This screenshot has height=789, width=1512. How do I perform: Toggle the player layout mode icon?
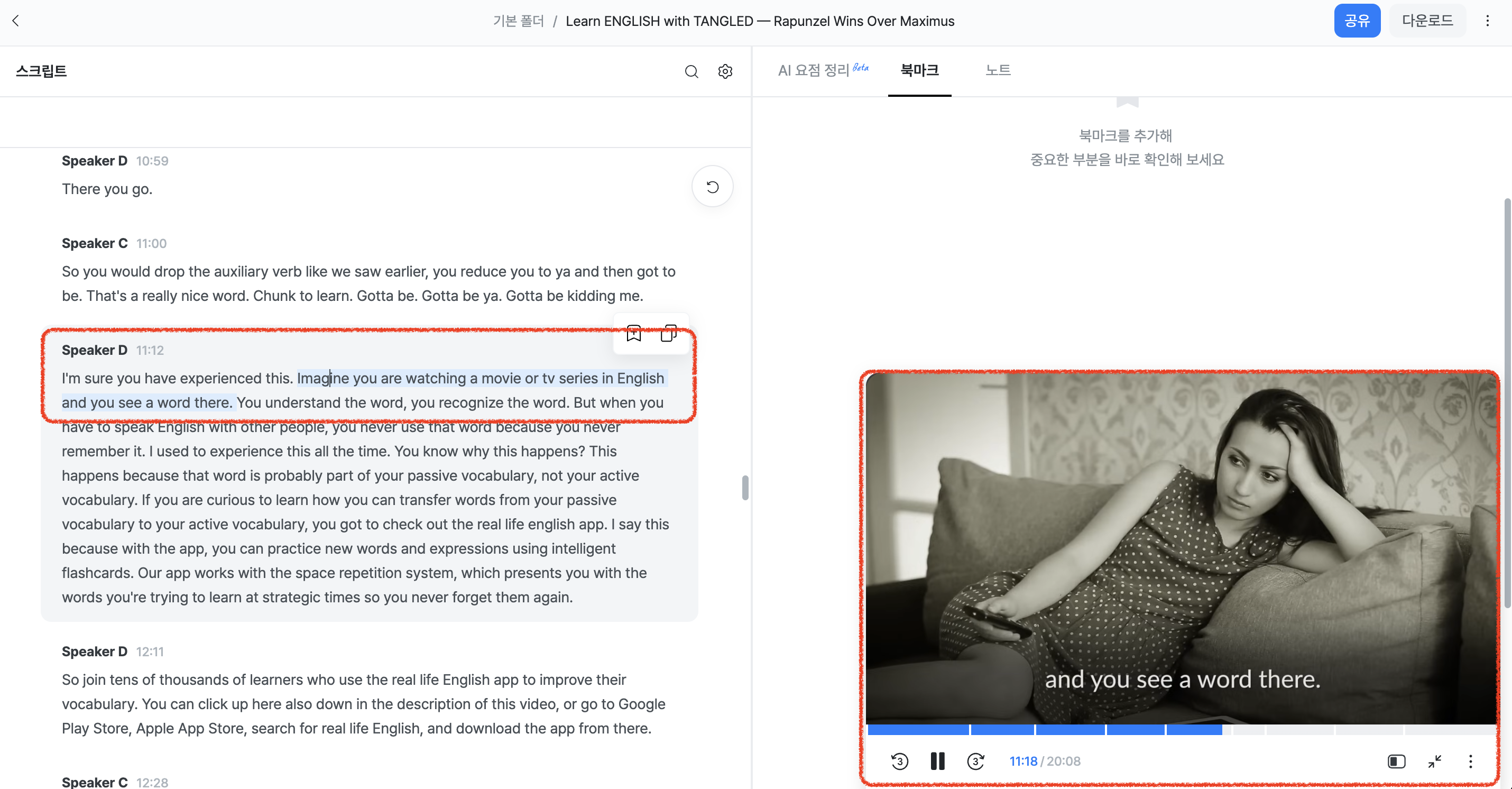tap(1396, 762)
